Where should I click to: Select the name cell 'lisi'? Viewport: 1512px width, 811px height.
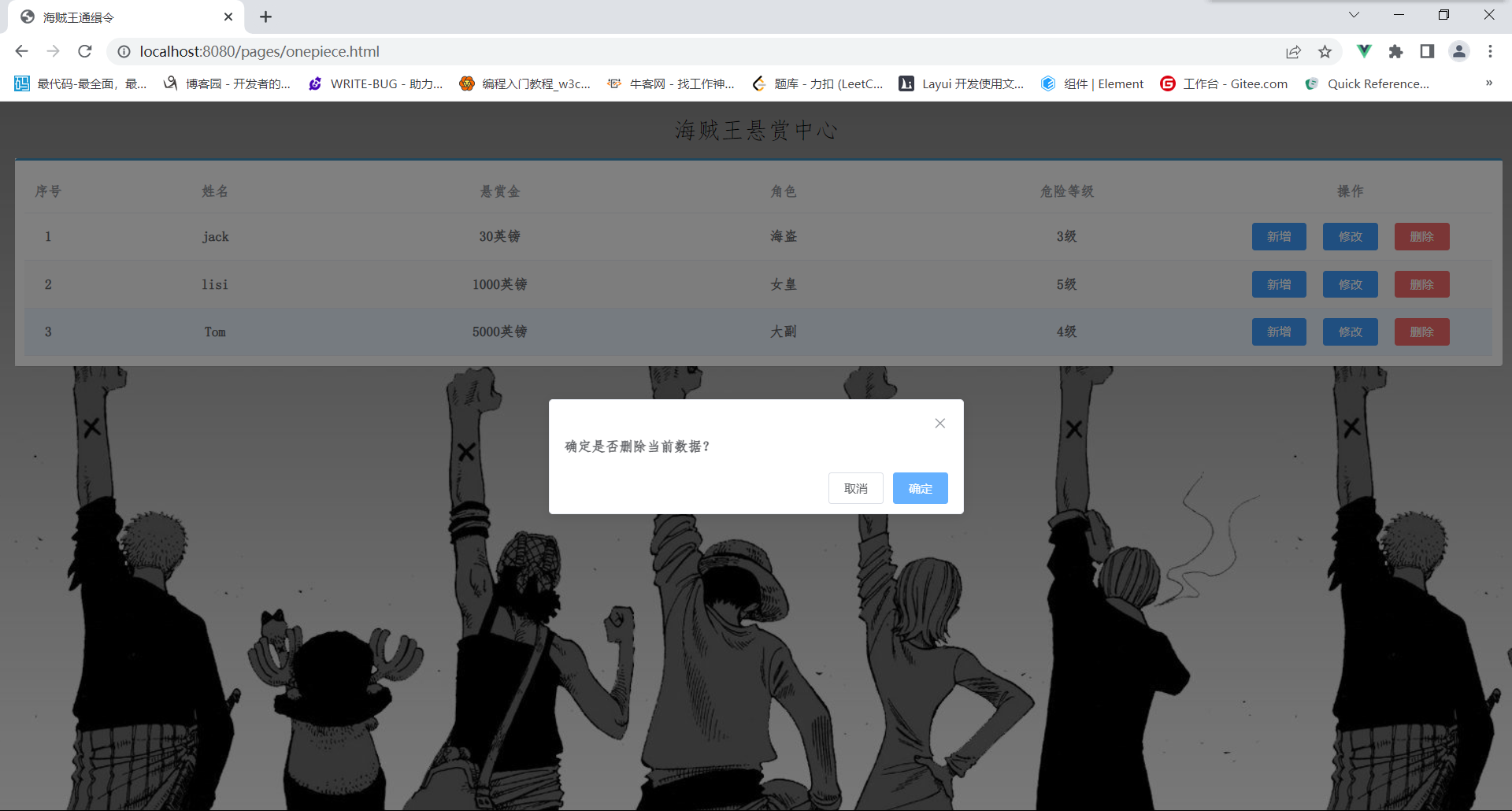point(215,284)
